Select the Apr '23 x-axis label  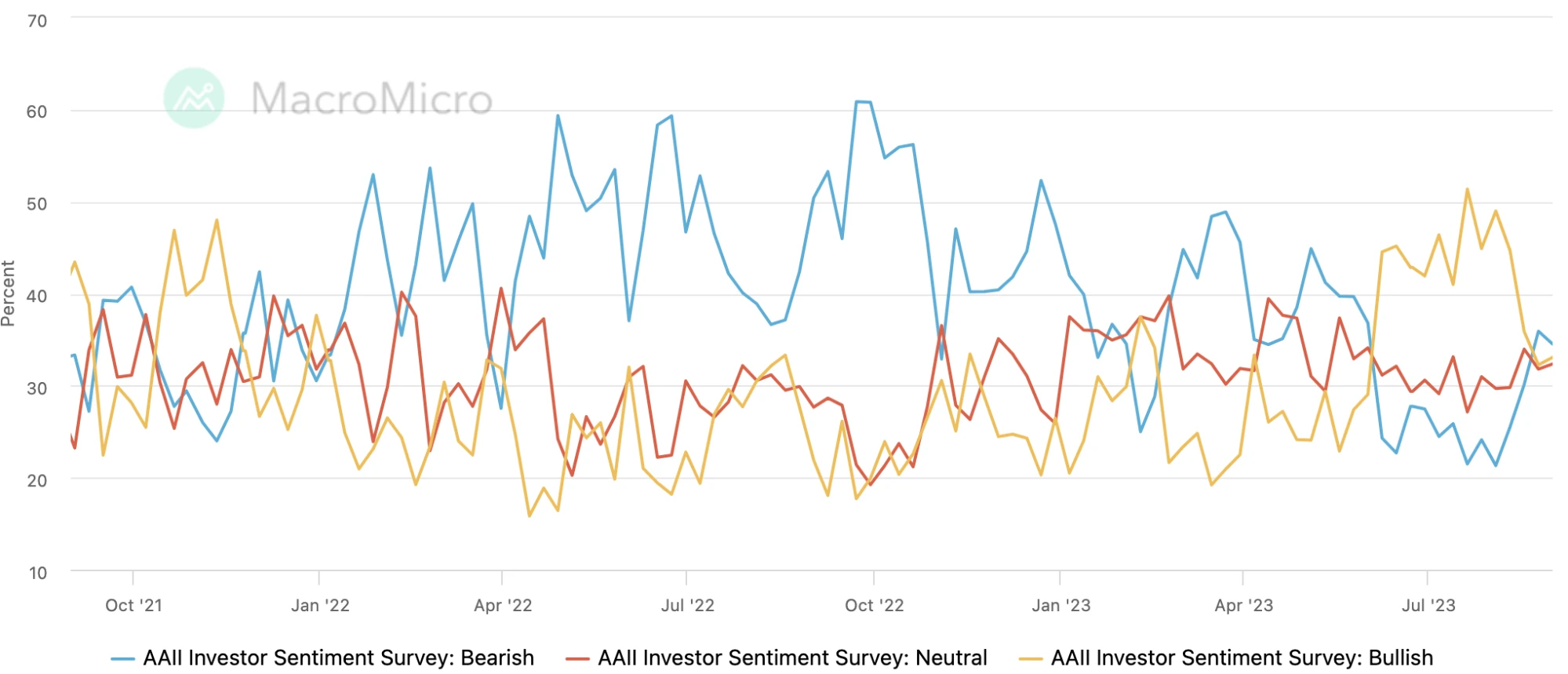pos(1243,606)
